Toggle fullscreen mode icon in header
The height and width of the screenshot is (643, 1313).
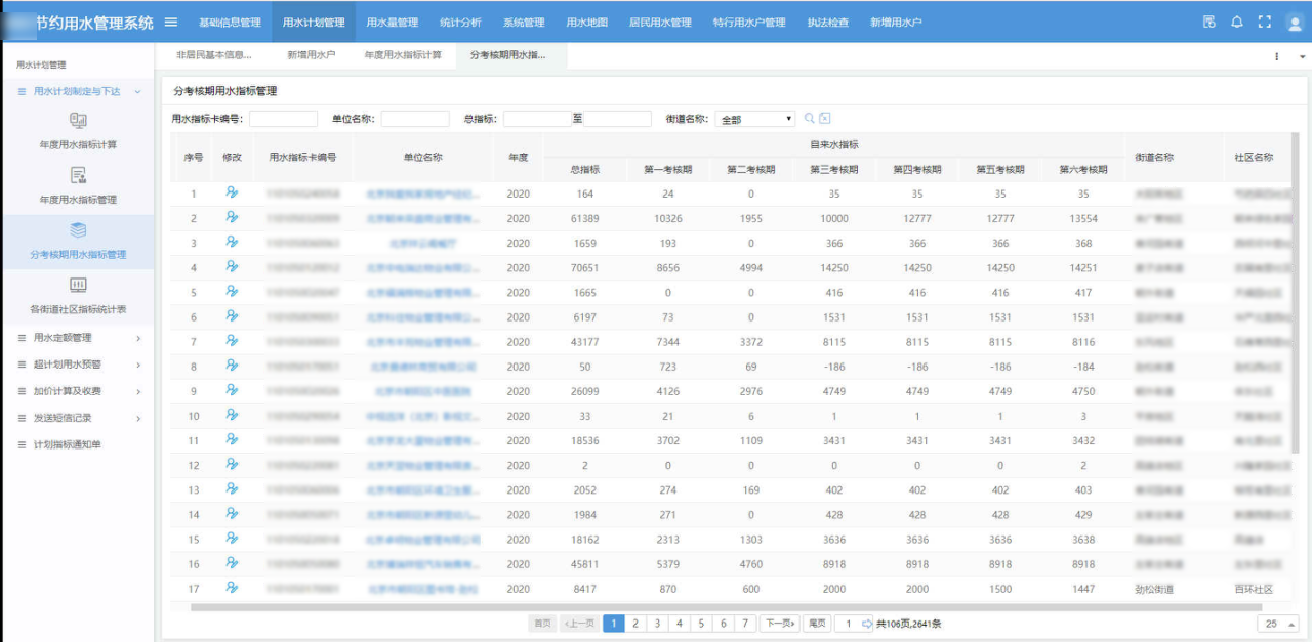[x=1264, y=22]
